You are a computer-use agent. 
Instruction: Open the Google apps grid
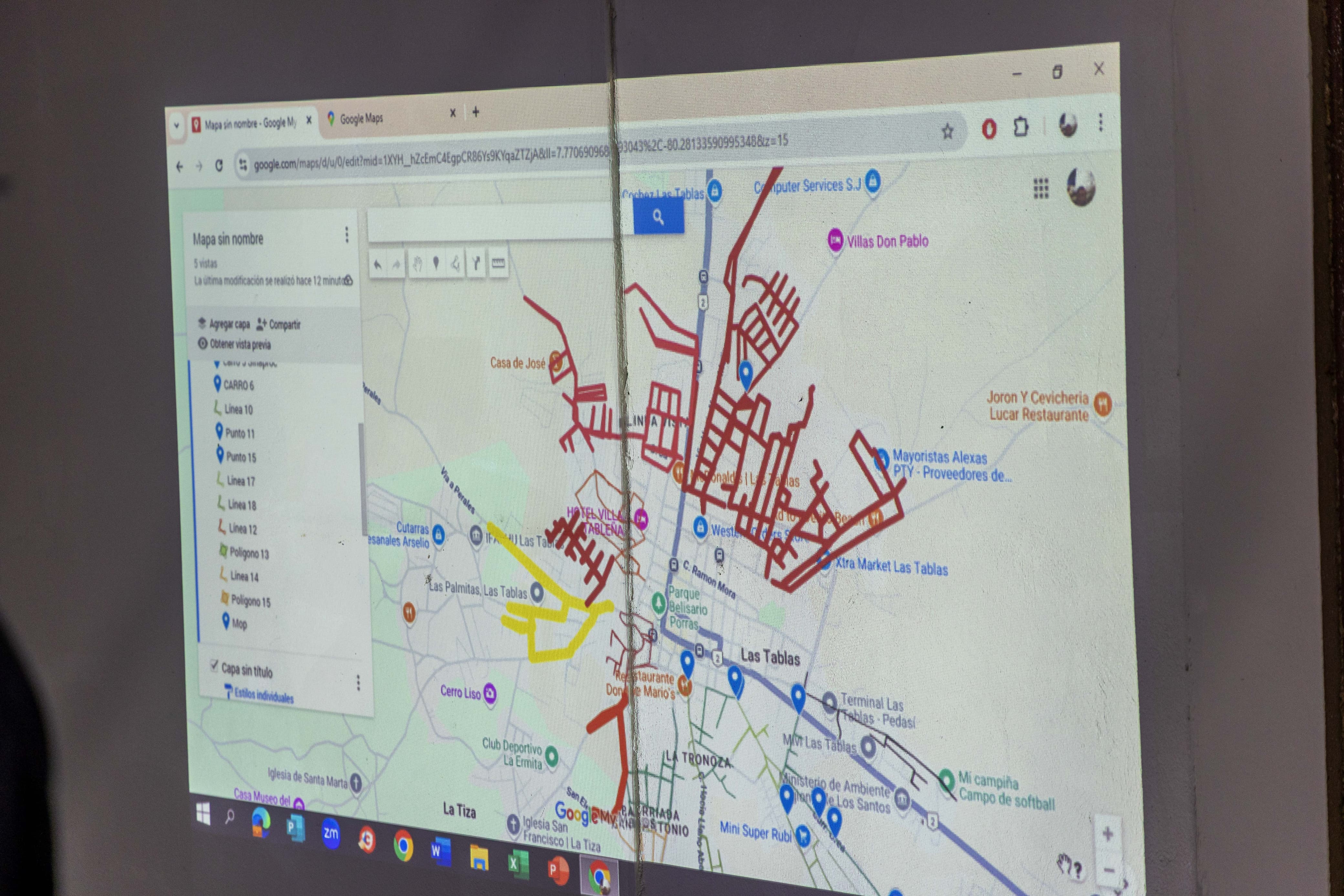tap(1041, 188)
